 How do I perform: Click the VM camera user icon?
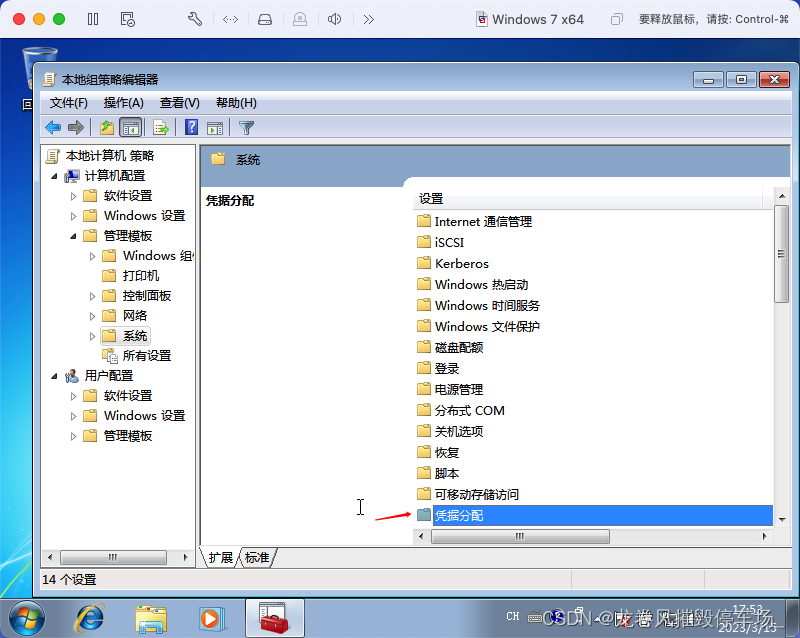(x=300, y=19)
